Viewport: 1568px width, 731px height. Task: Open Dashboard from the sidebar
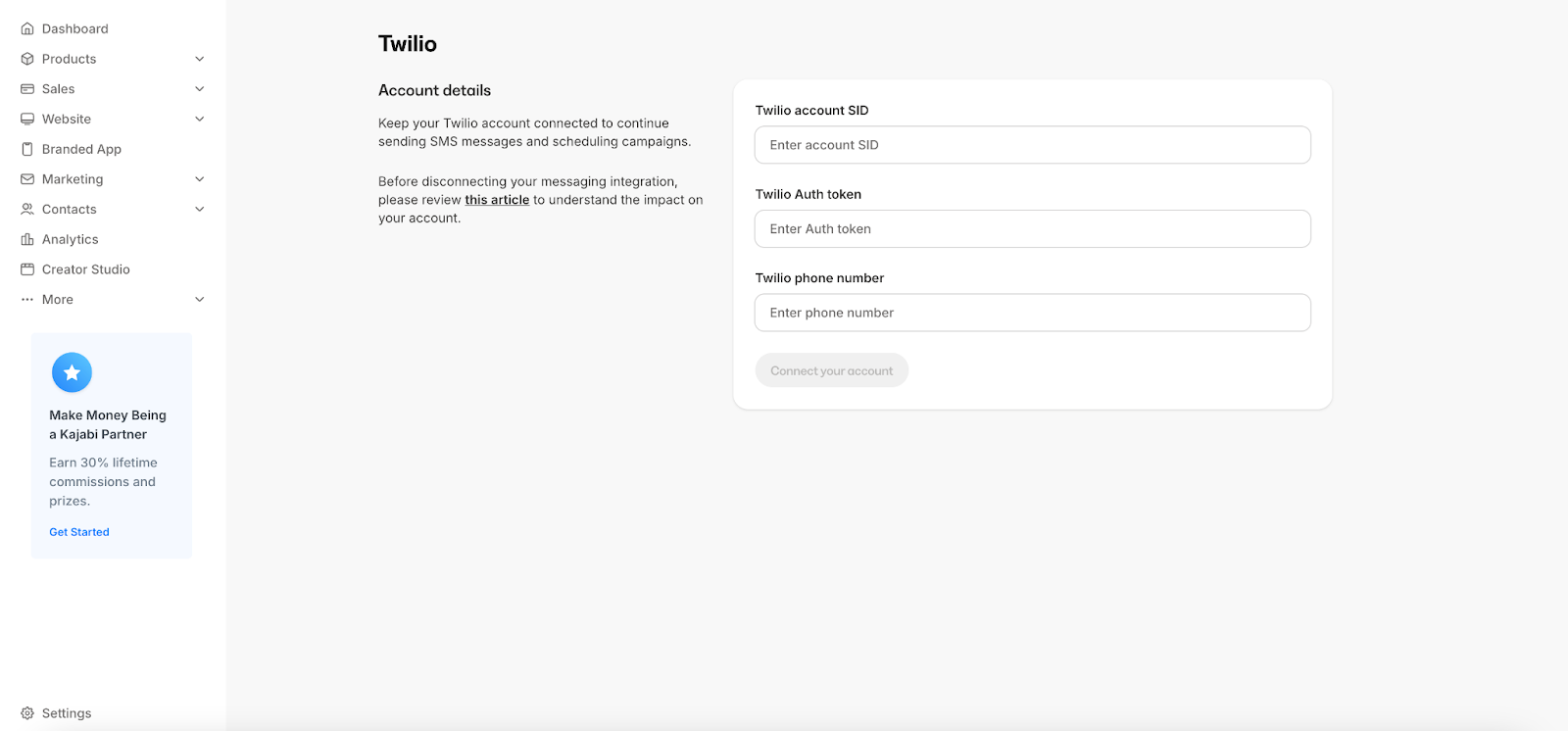pos(75,28)
